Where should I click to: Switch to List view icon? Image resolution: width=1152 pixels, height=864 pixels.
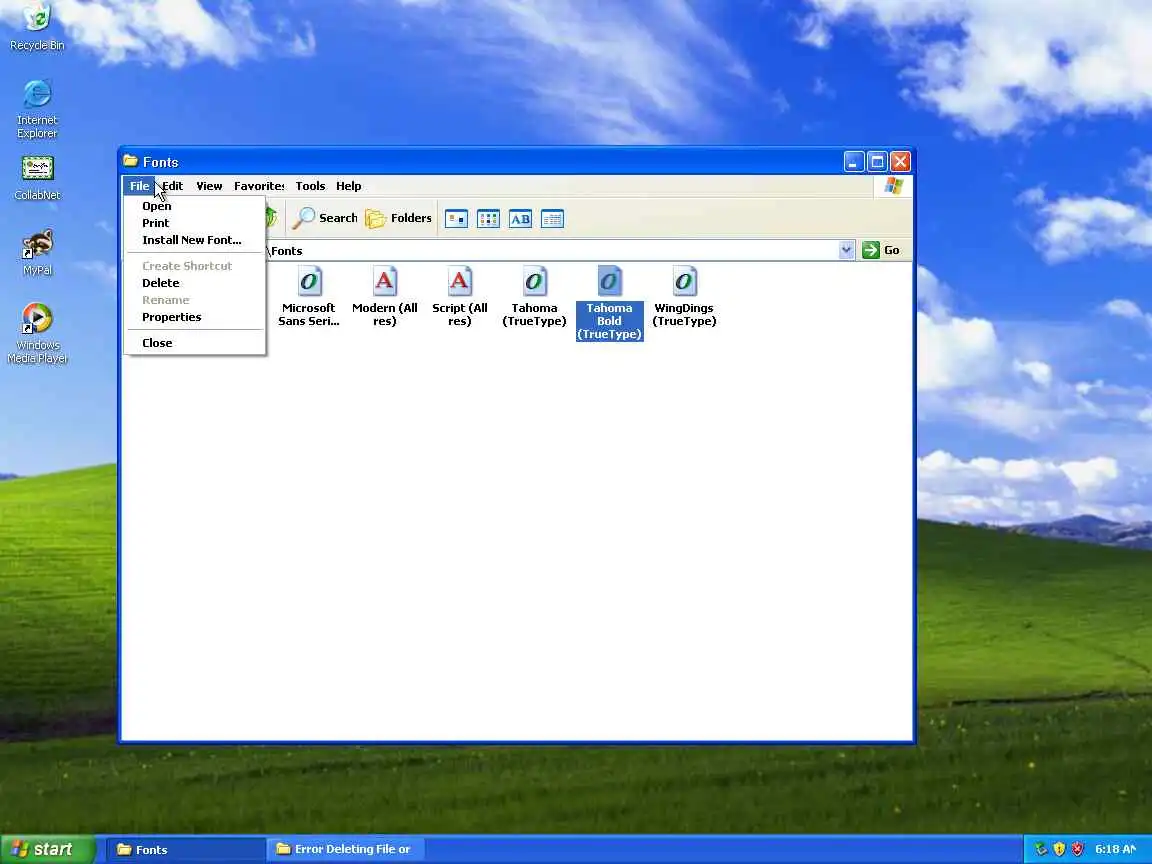(489, 219)
